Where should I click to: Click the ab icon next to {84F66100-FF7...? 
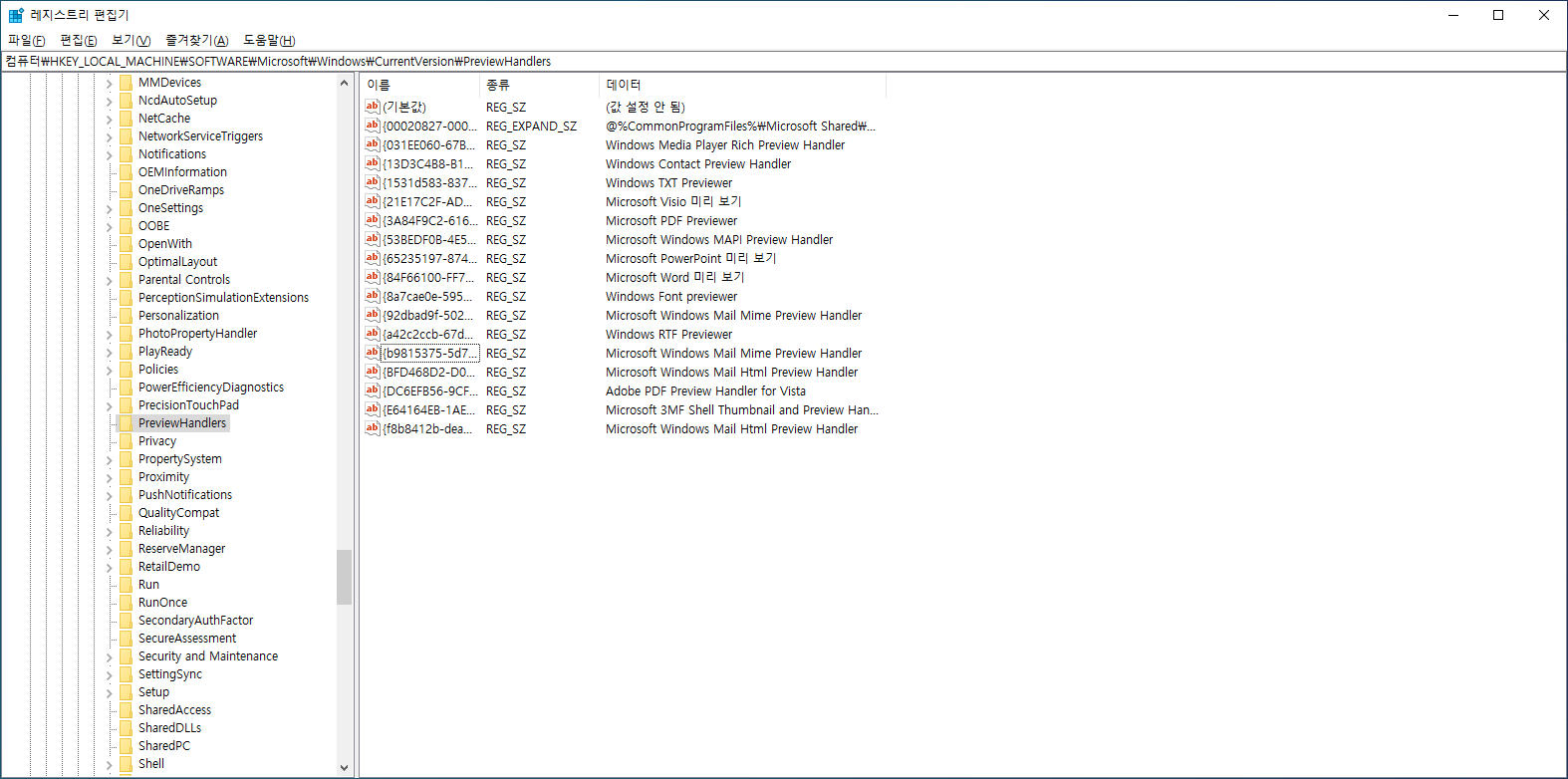point(373,277)
